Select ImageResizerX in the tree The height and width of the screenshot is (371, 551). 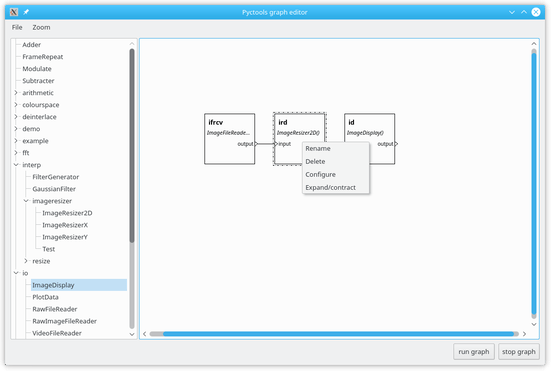tap(65, 225)
